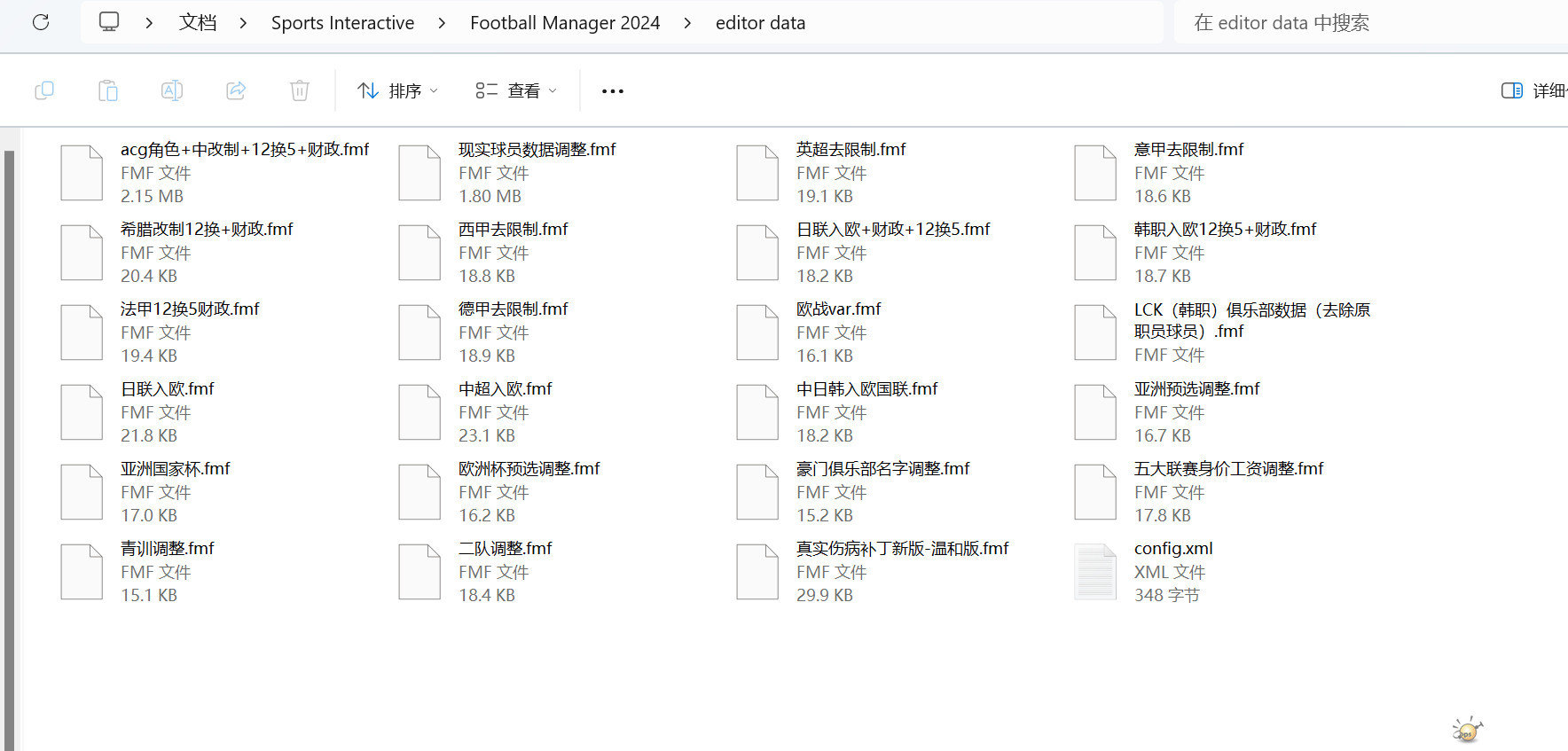Screen dimensions: 1568x751
Task: Click the editor data search box
Action: tap(1366, 23)
